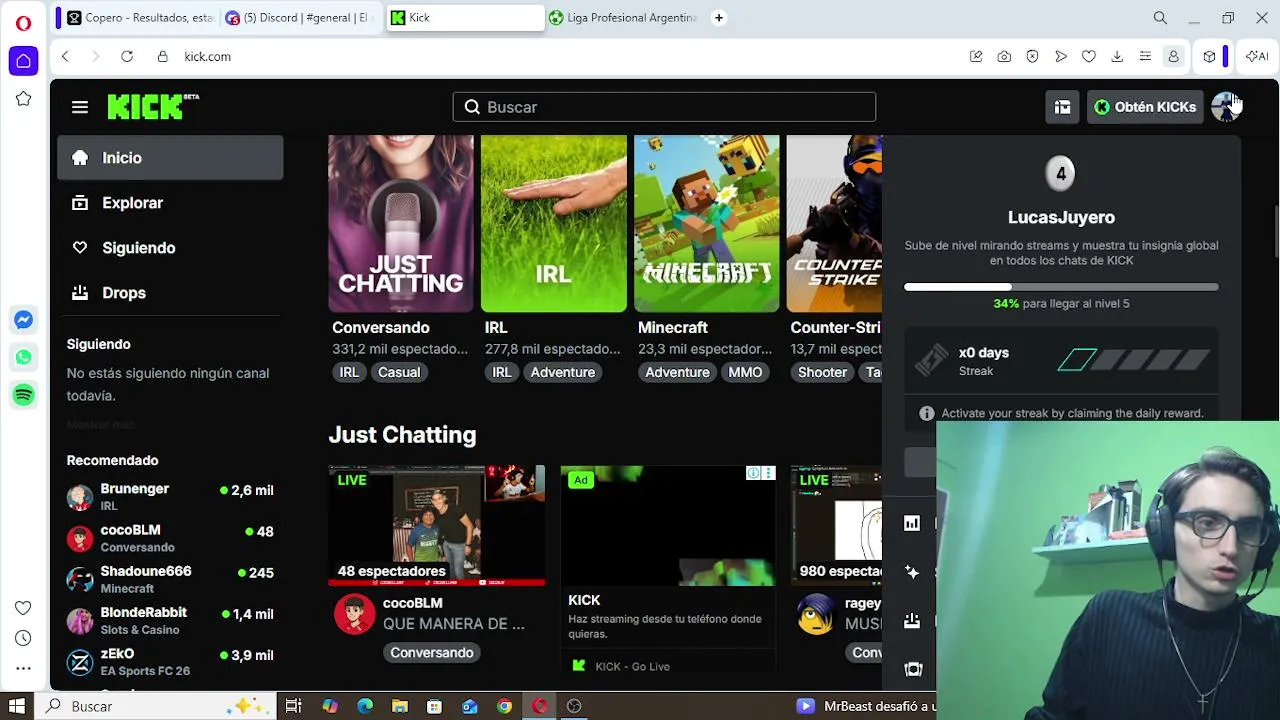
Task: Click the KICK logo
Action: pyautogui.click(x=153, y=107)
